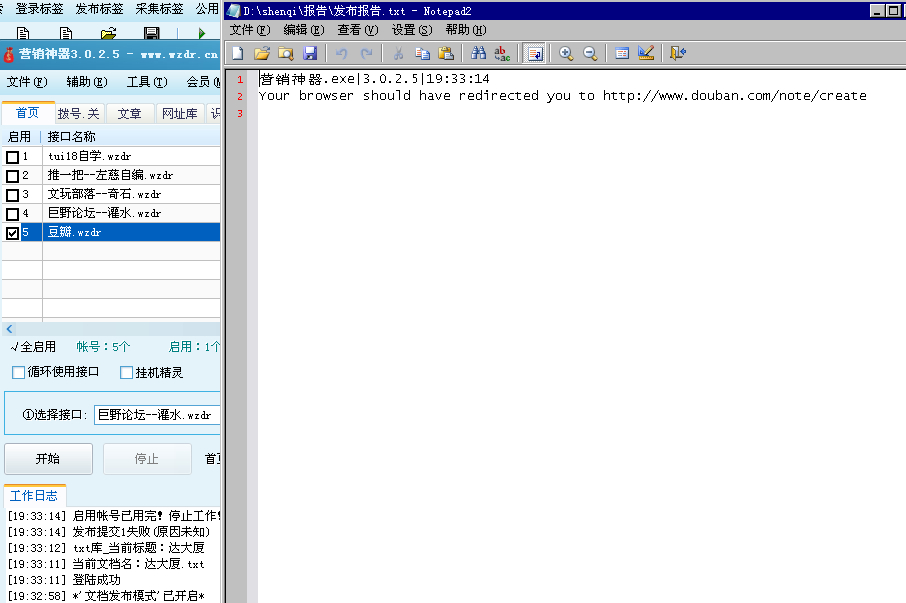Check the tui18自学.wzdr row checkbox

point(13,157)
